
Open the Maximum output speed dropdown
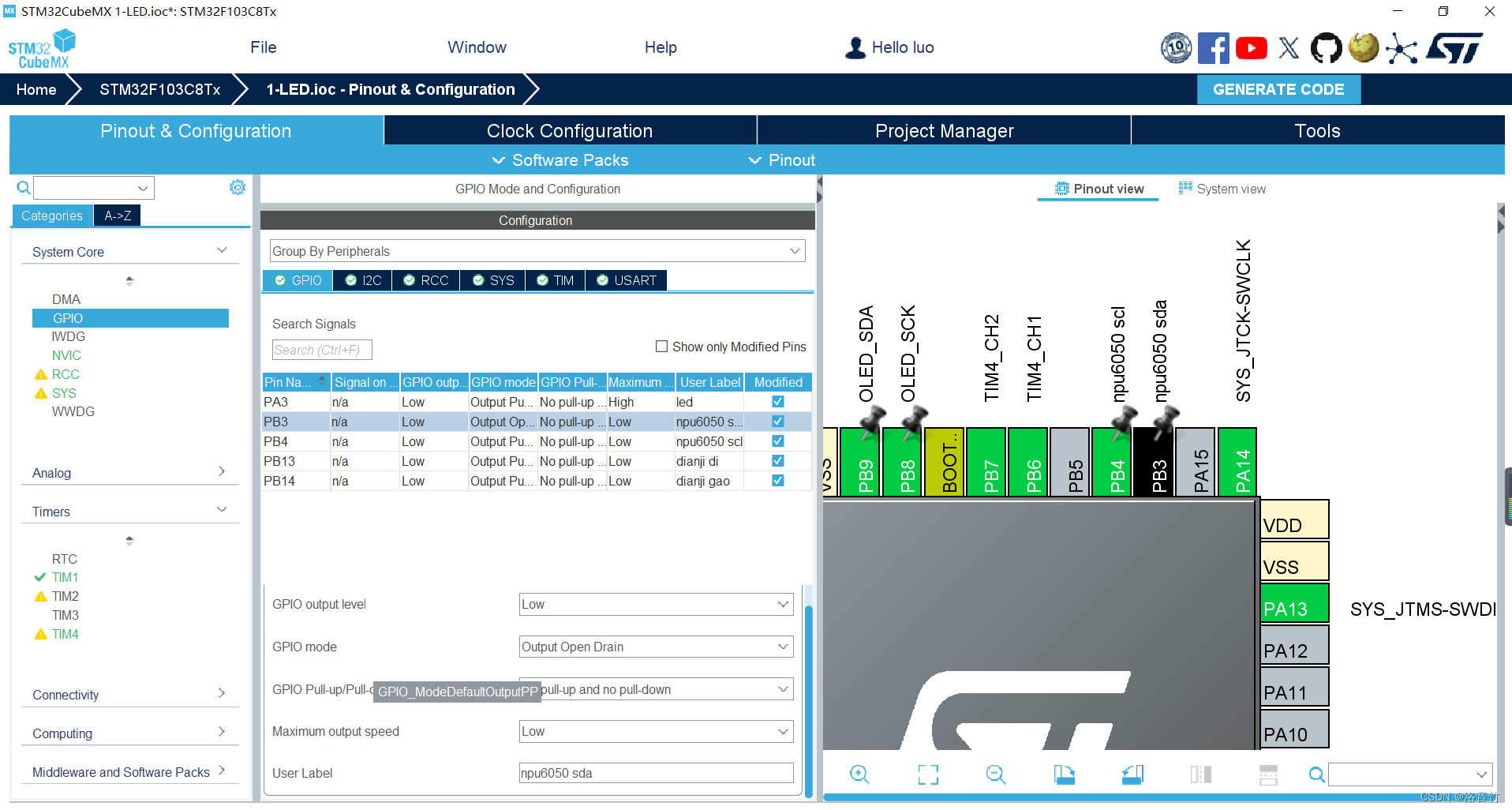tap(656, 731)
